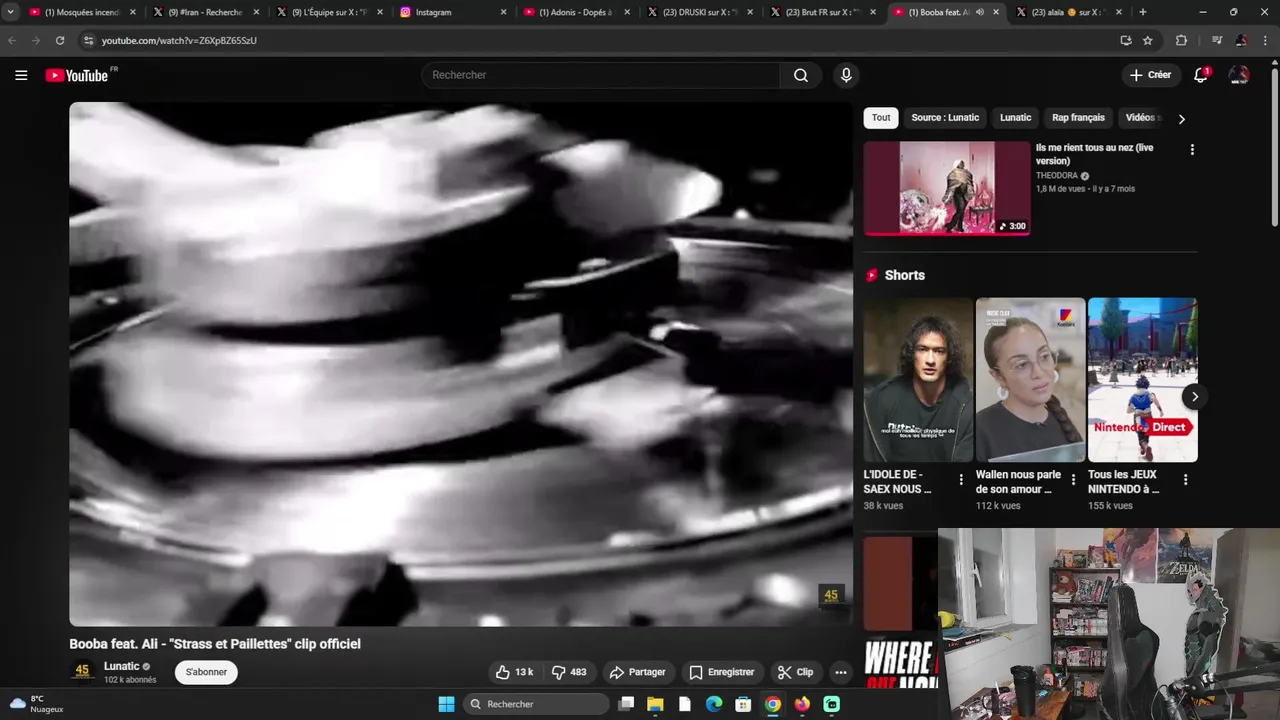Open options for the Wallen short
Viewport: 1280px width, 720px height.
(x=1073, y=480)
